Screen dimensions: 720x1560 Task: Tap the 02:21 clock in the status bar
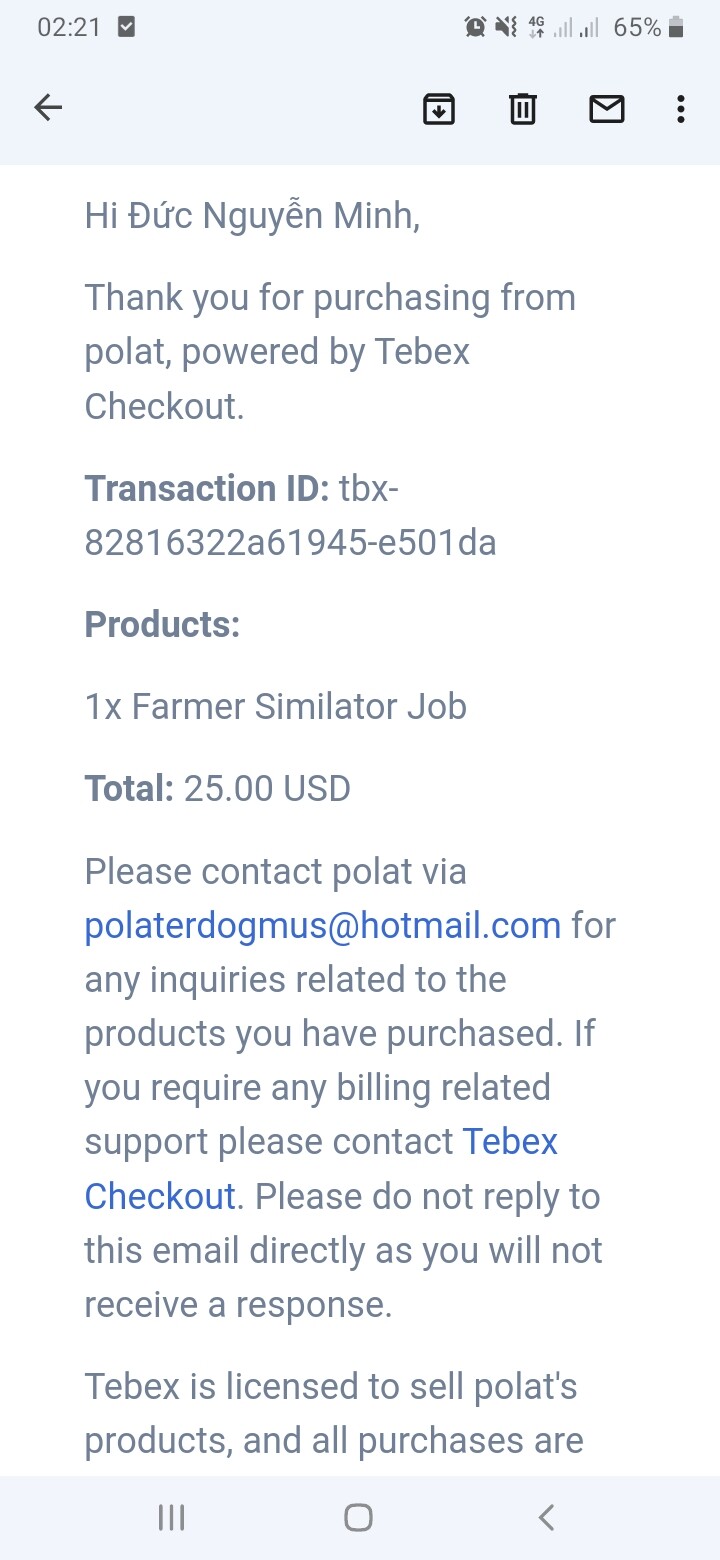tap(69, 28)
